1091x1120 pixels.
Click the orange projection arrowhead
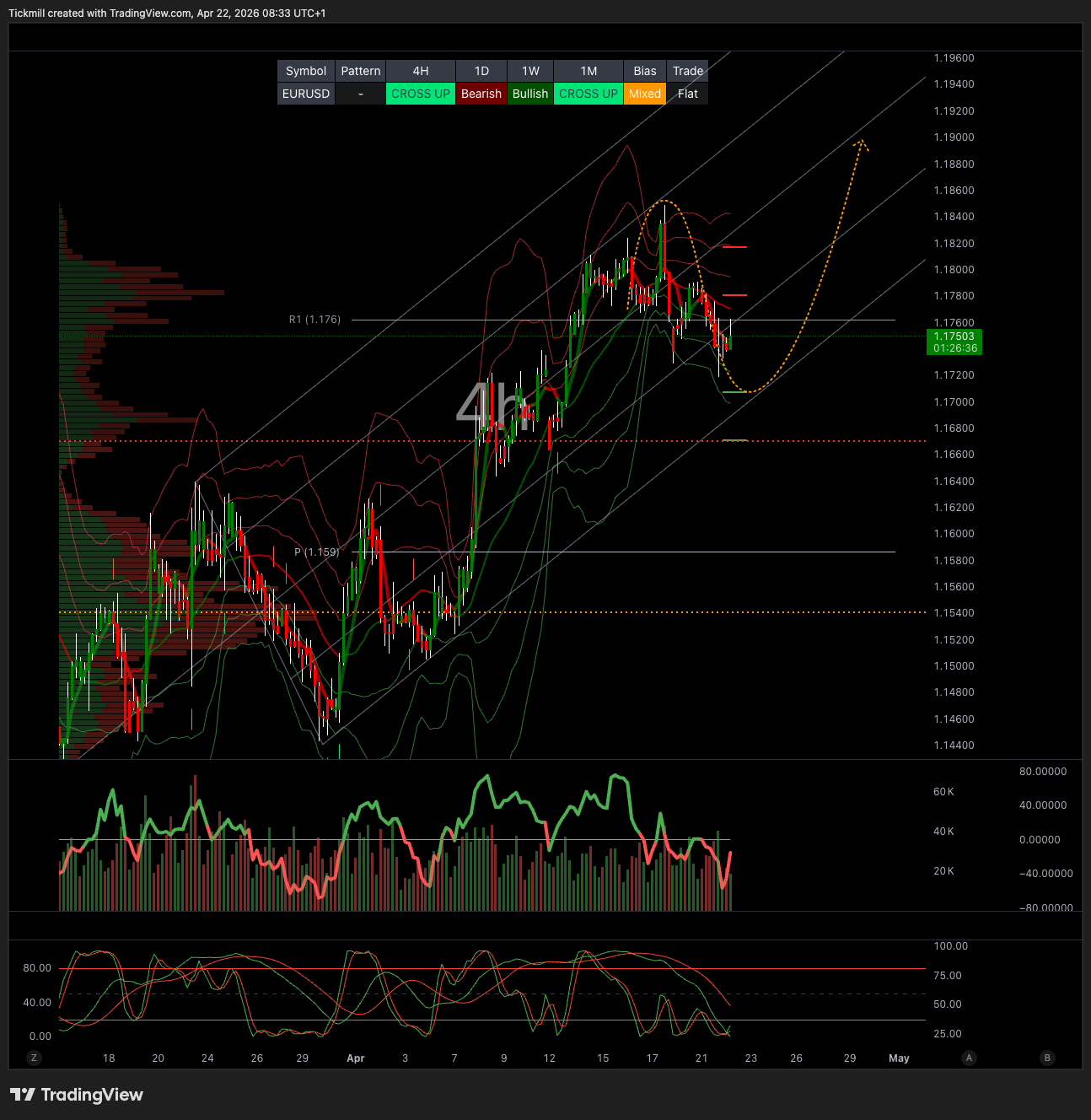(860, 144)
